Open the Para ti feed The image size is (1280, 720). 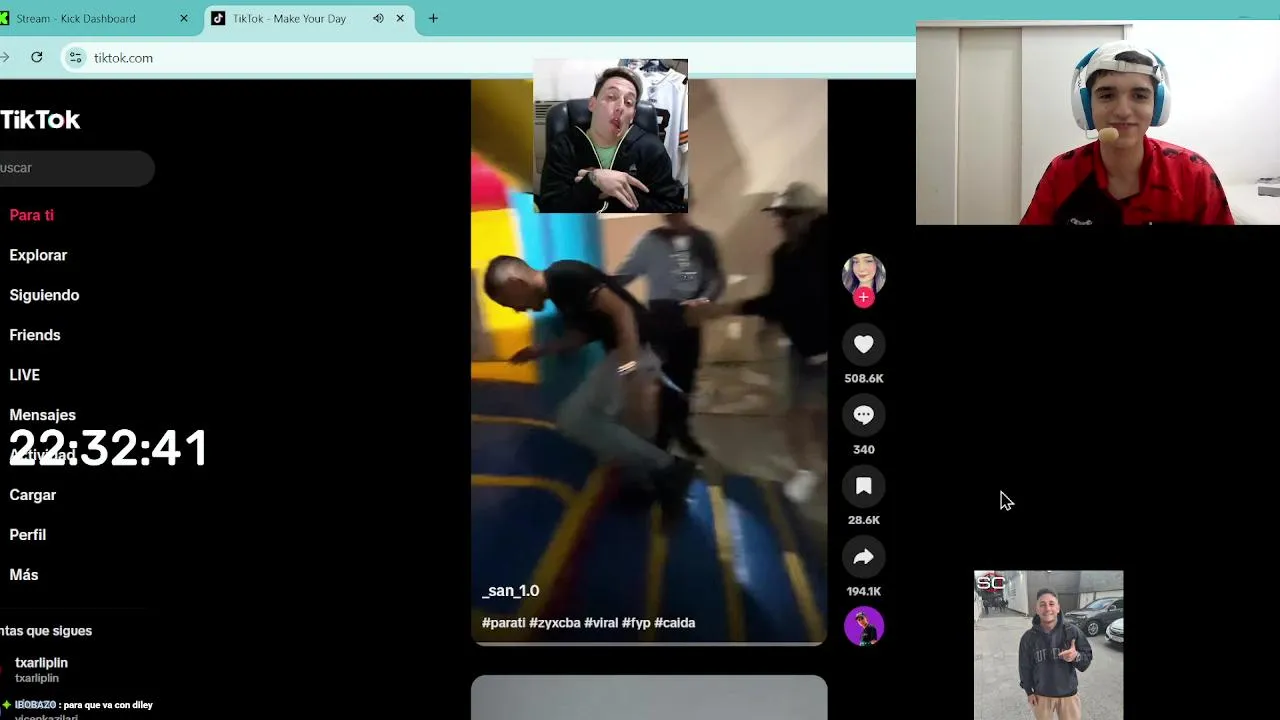click(x=31, y=215)
